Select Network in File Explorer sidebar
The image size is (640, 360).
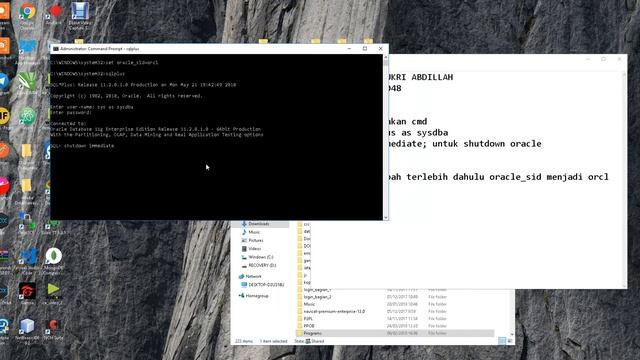(x=253, y=276)
